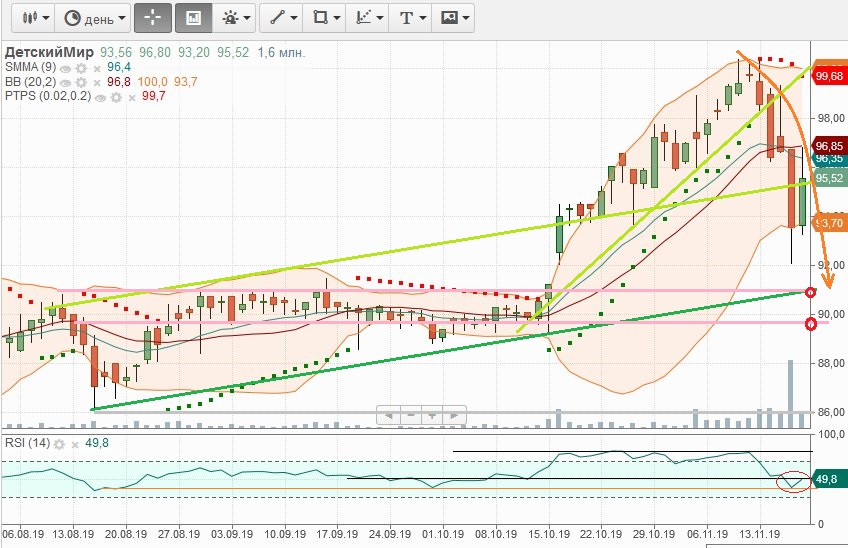The height and width of the screenshot is (548, 848).
Task: Click the 06.08.19 date axis label
Action: point(23,534)
